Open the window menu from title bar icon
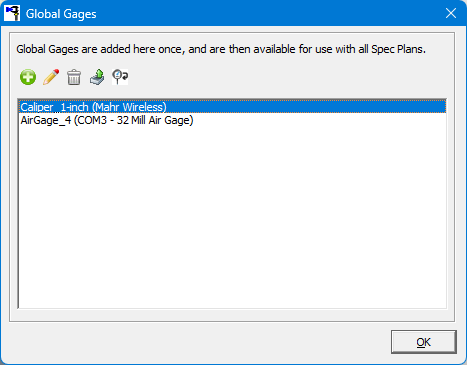The height and width of the screenshot is (365, 467). click(x=12, y=13)
